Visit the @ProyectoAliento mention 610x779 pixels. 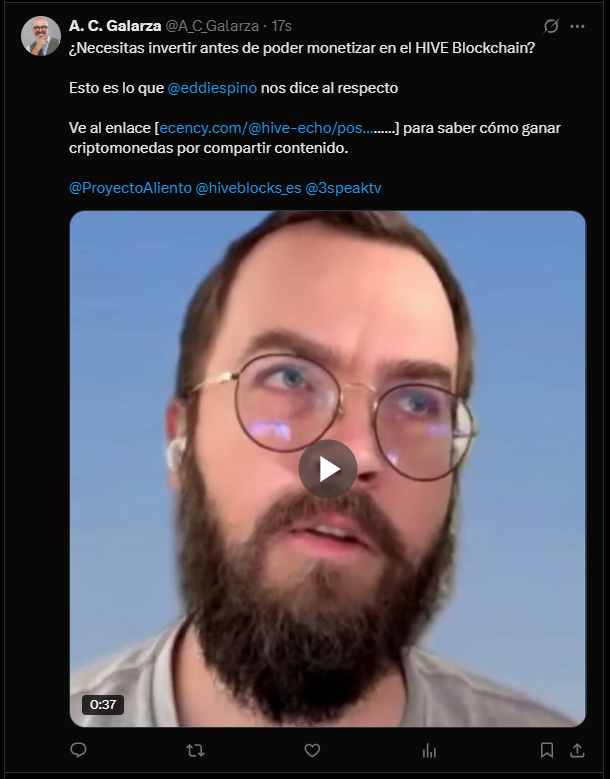(x=130, y=188)
